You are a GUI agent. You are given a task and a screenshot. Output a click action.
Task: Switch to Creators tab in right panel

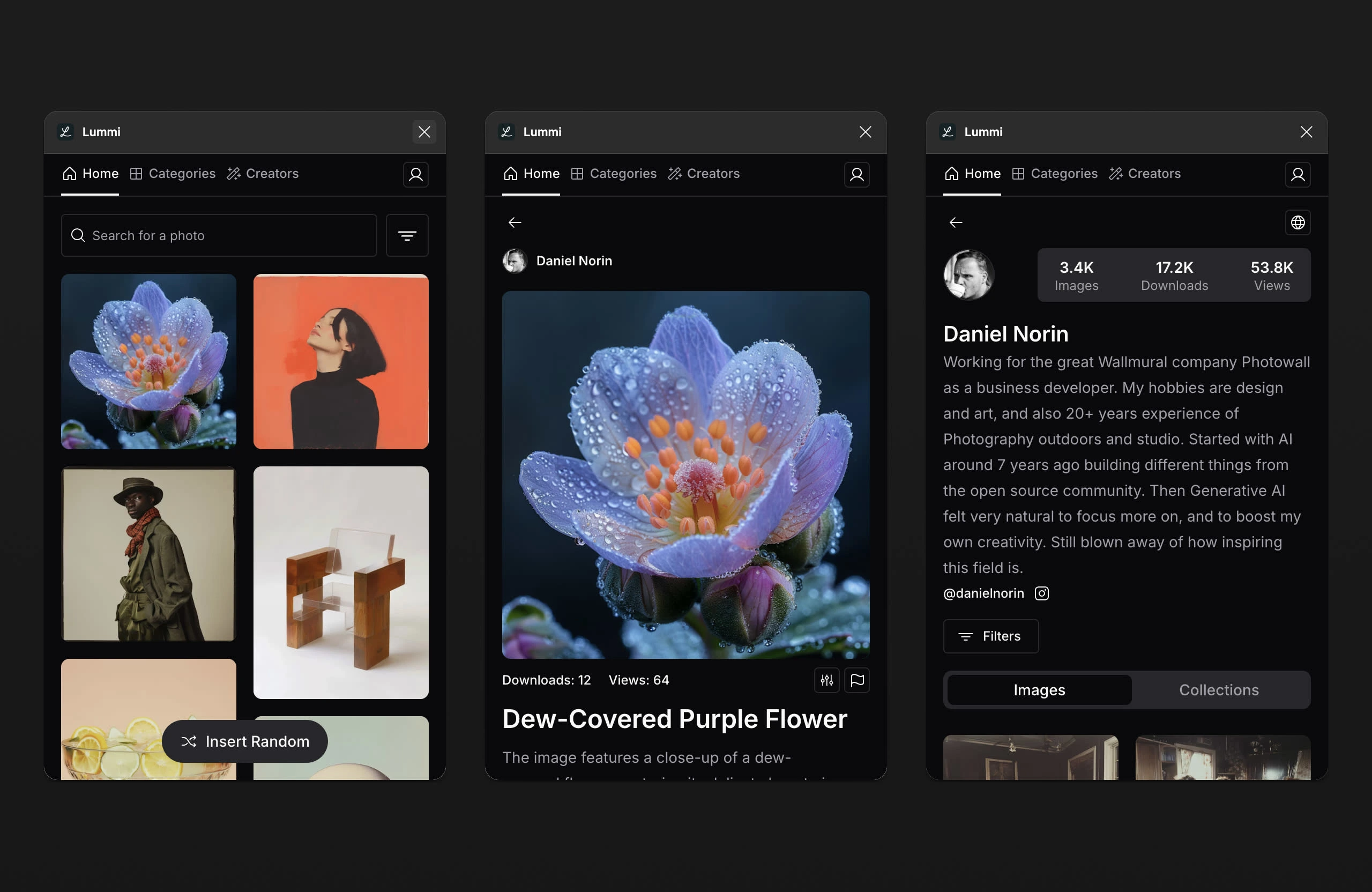pyautogui.click(x=1144, y=174)
